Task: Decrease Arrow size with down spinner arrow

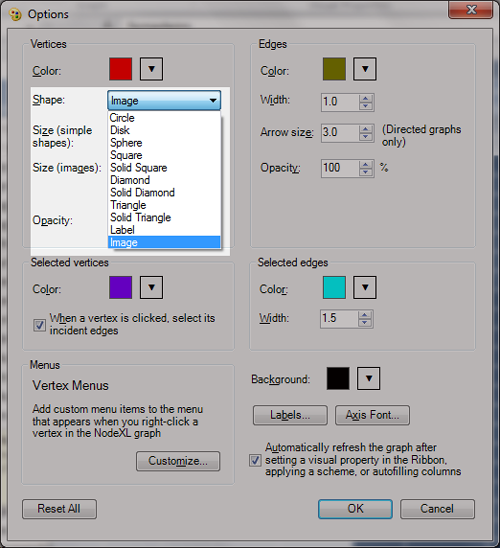Action: tap(365, 137)
